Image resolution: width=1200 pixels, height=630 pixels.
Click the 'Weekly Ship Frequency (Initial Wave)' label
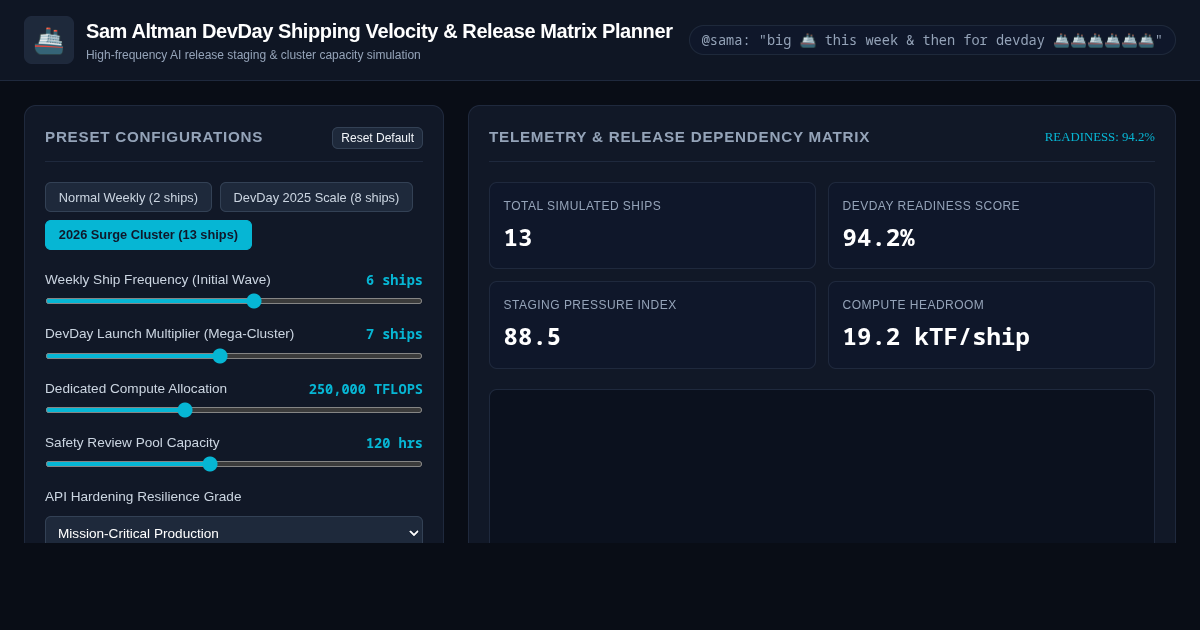(158, 280)
